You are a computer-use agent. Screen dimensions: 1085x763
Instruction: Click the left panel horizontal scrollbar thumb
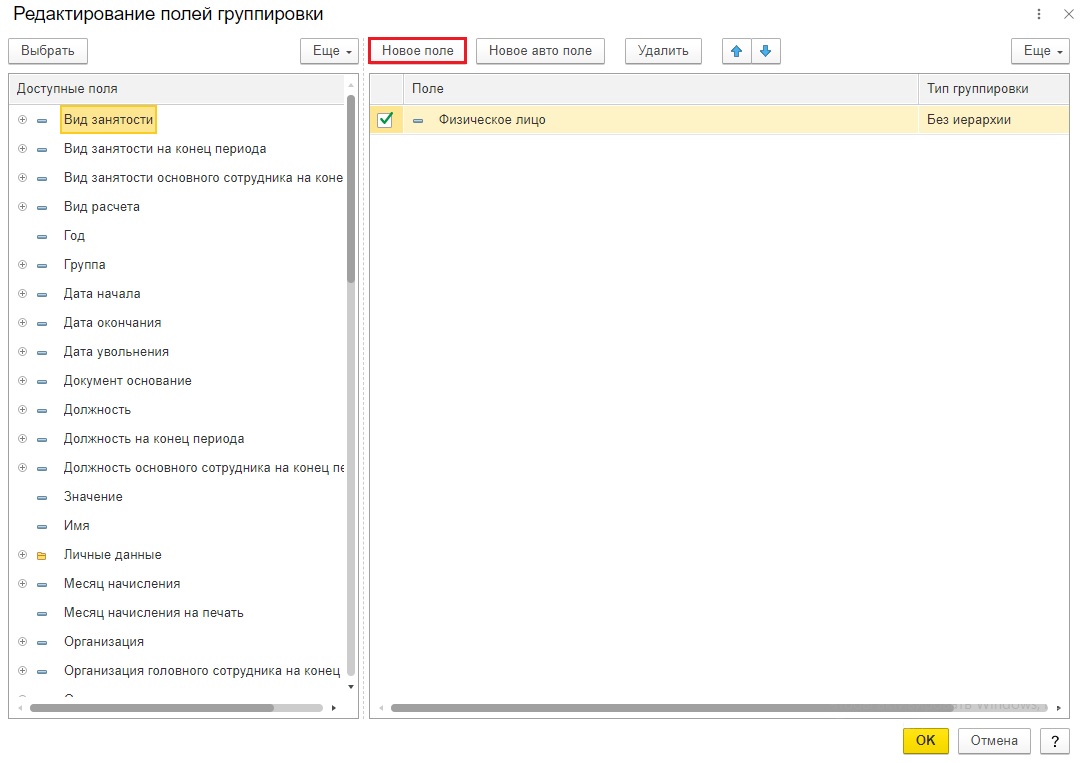(x=152, y=708)
